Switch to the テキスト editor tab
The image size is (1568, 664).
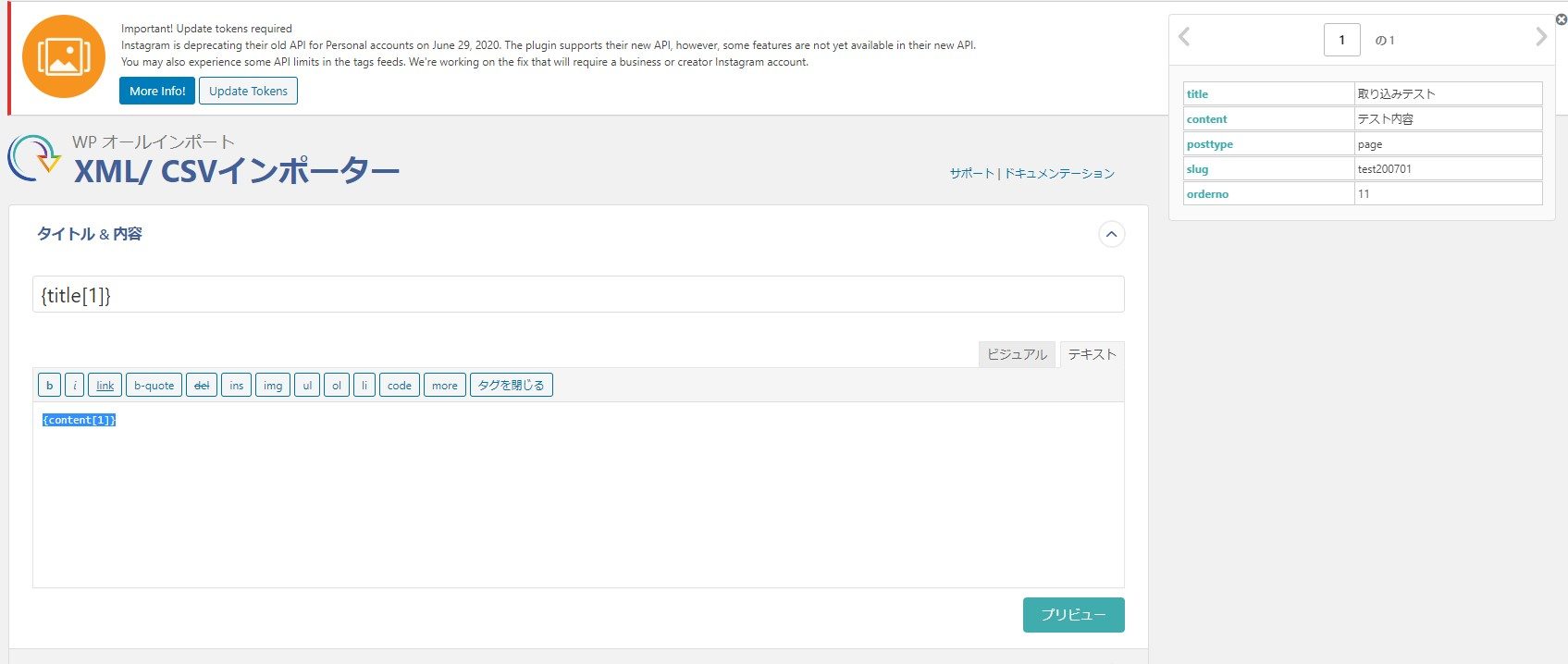[x=1092, y=354]
